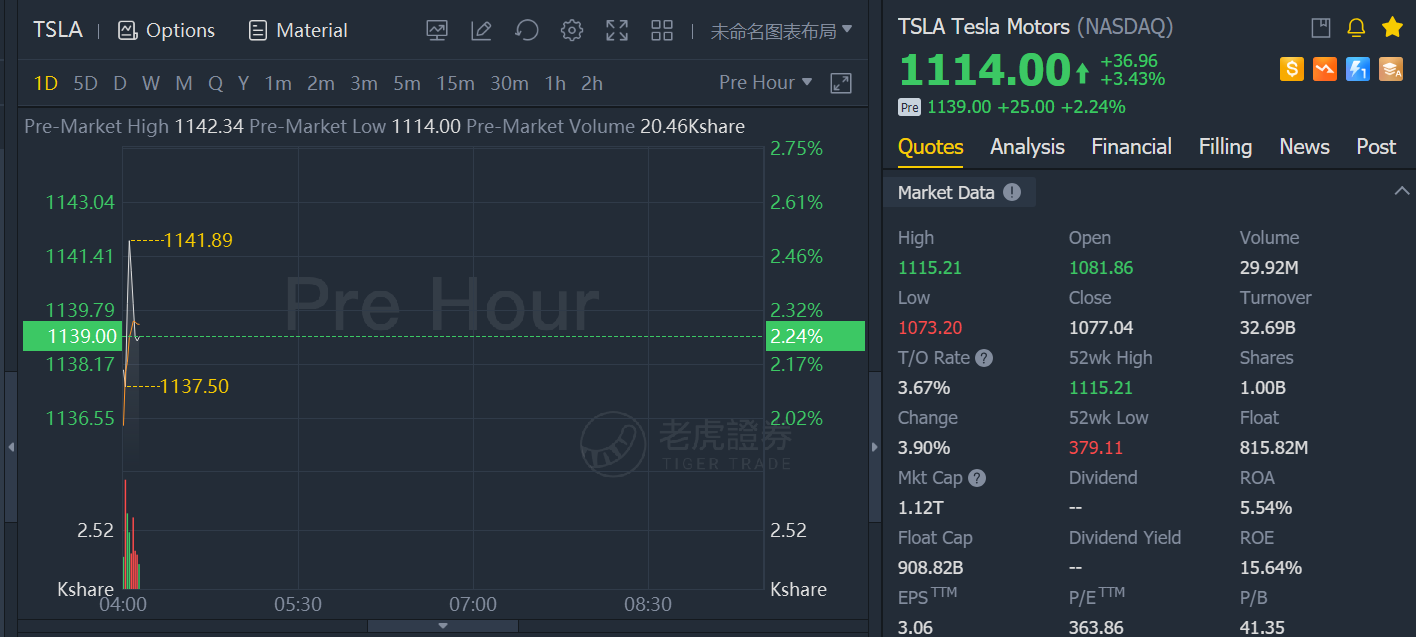This screenshot has height=637, width=1416.
Task: Select the 1h interval
Action: [555, 83]
